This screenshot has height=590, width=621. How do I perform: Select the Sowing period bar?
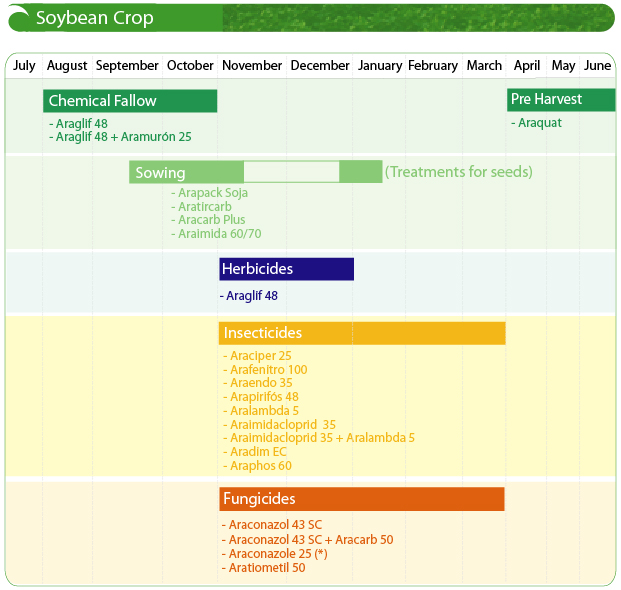pyautogui.click(x=255, y=172)
